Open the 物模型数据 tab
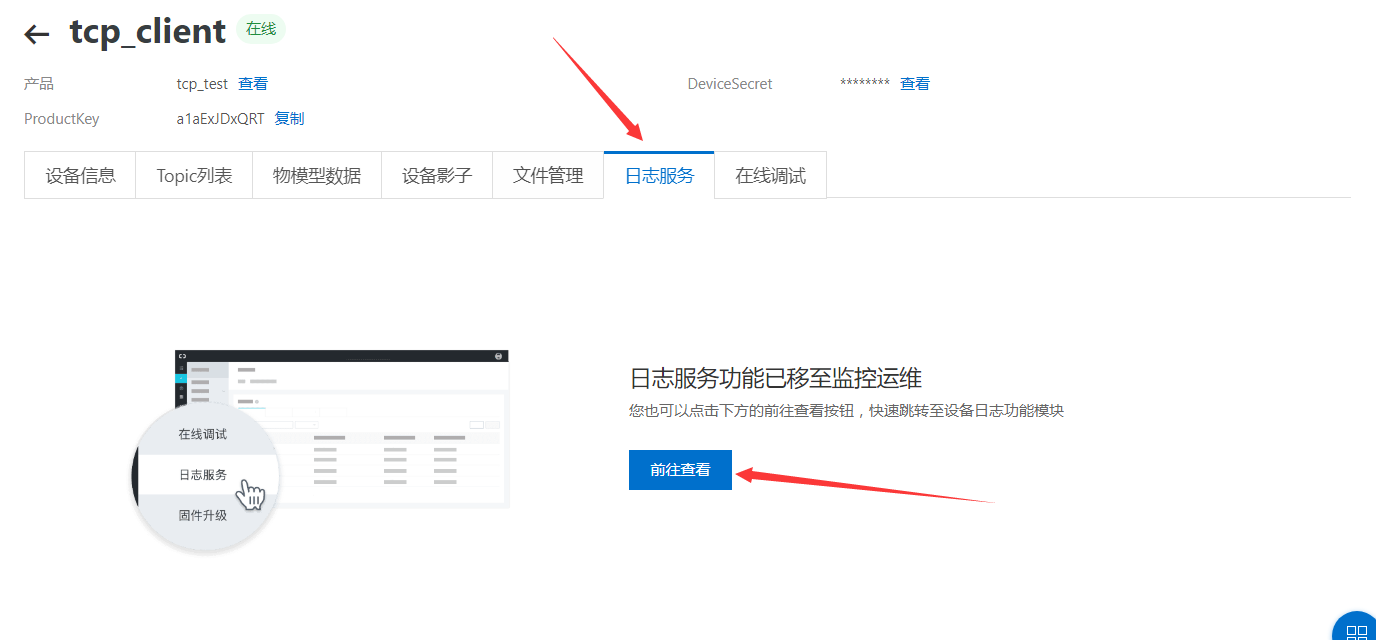1376x640 pixels. [x=316, y=174]
